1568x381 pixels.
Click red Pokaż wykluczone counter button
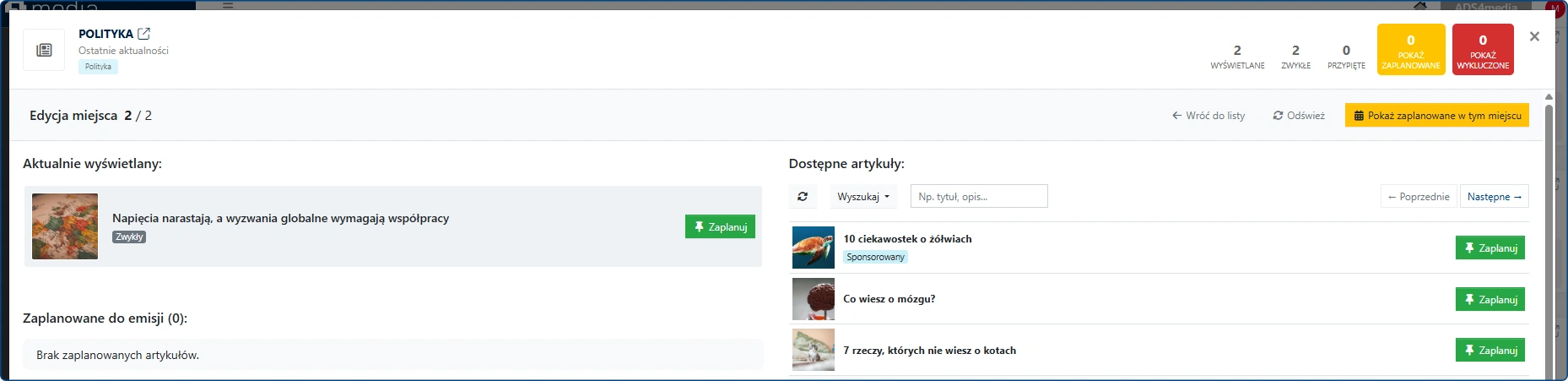point(1483,50)
